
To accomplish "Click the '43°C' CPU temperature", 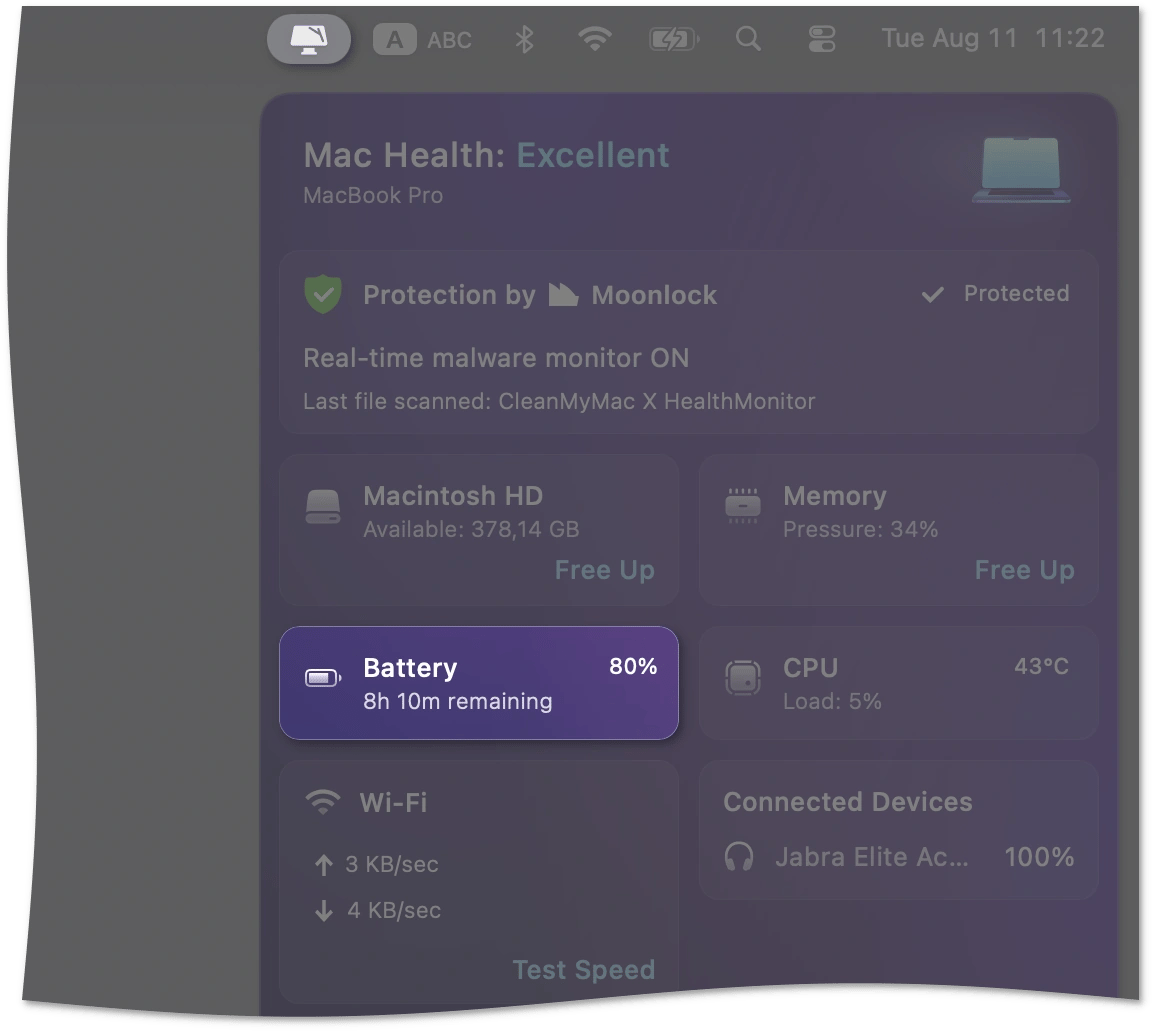I will tap(1041, 667).
